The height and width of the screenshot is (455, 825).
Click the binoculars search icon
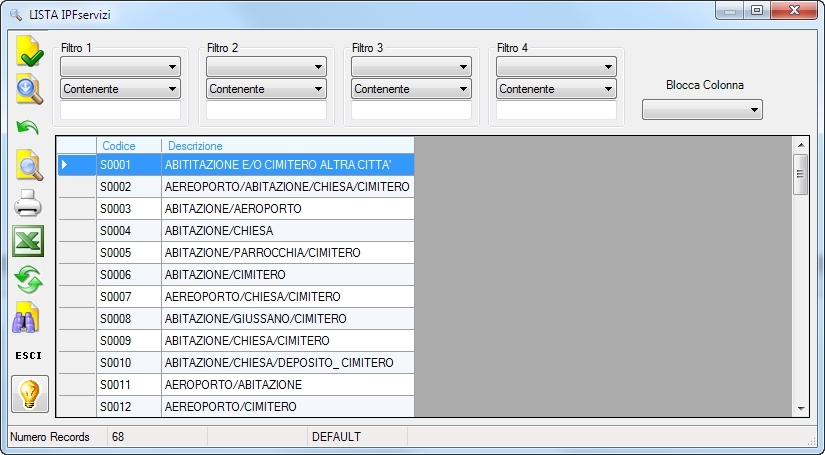point(26,317)
